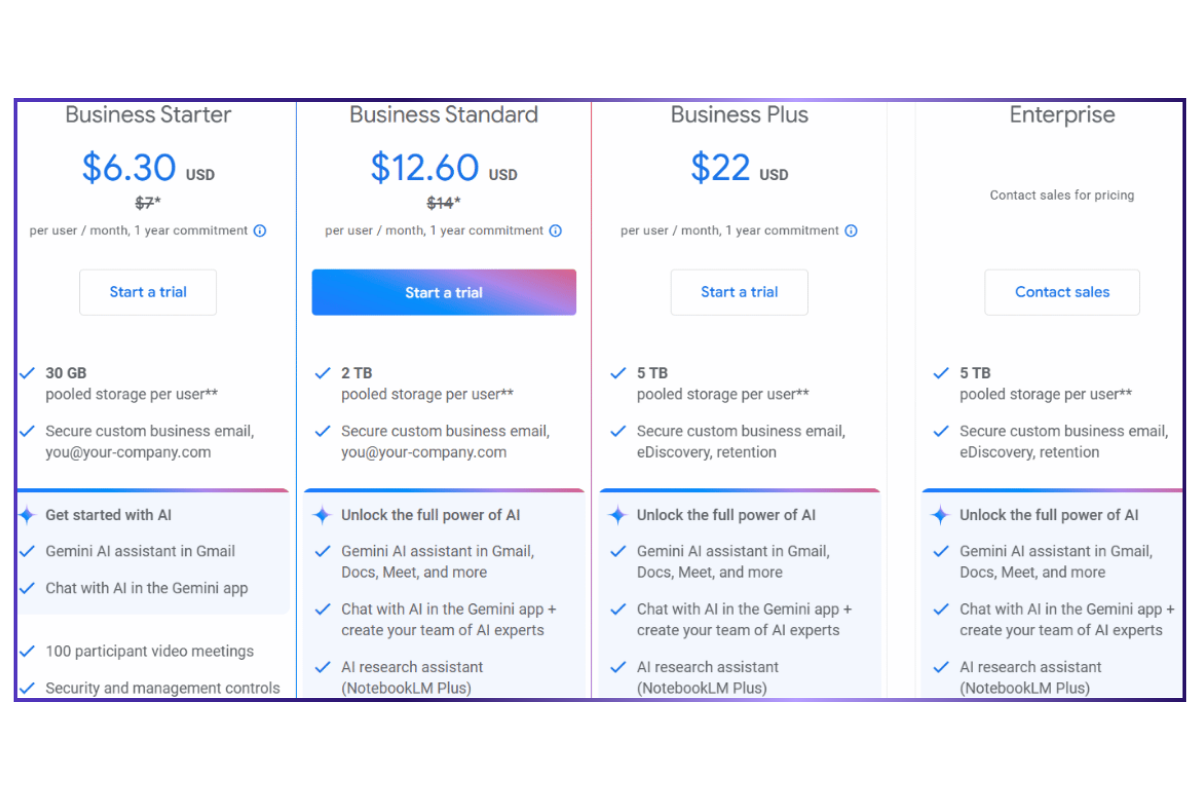Click the $12.60 Business Standard price

pyautogui.click(x=425, y=167)
